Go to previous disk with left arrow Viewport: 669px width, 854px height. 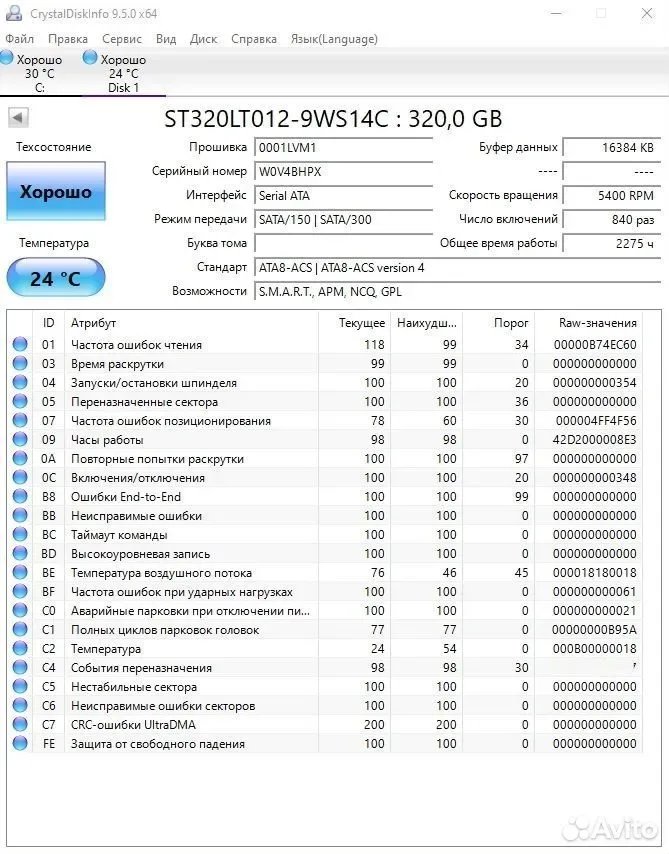tap(18, 117)
